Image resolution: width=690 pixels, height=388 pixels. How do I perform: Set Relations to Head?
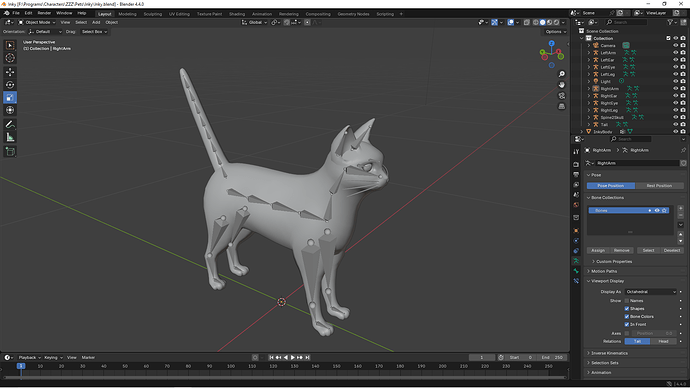click(x=663, y=341)
